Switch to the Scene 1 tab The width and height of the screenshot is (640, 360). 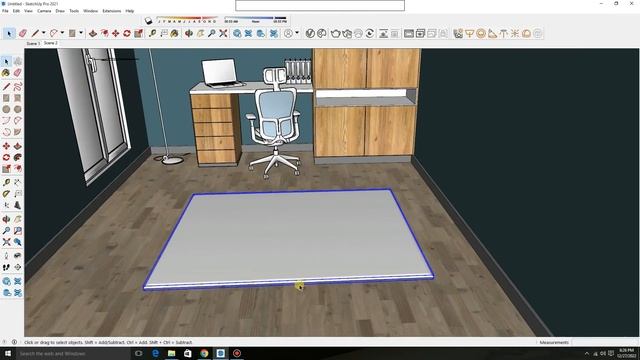[32, 43]
